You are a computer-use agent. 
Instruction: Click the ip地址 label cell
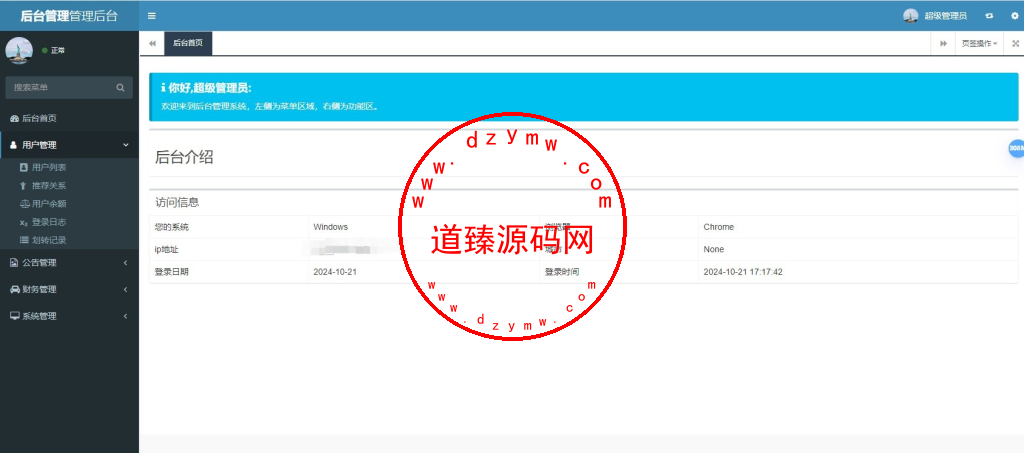(229, 249)
